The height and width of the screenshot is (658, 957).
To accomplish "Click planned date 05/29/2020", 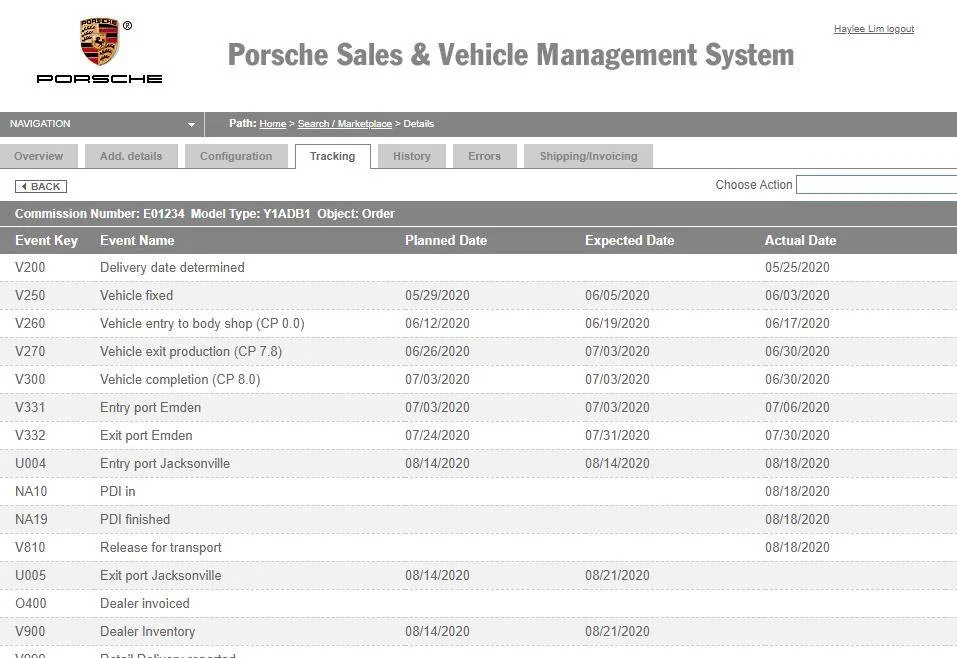I will click(438, 295).
